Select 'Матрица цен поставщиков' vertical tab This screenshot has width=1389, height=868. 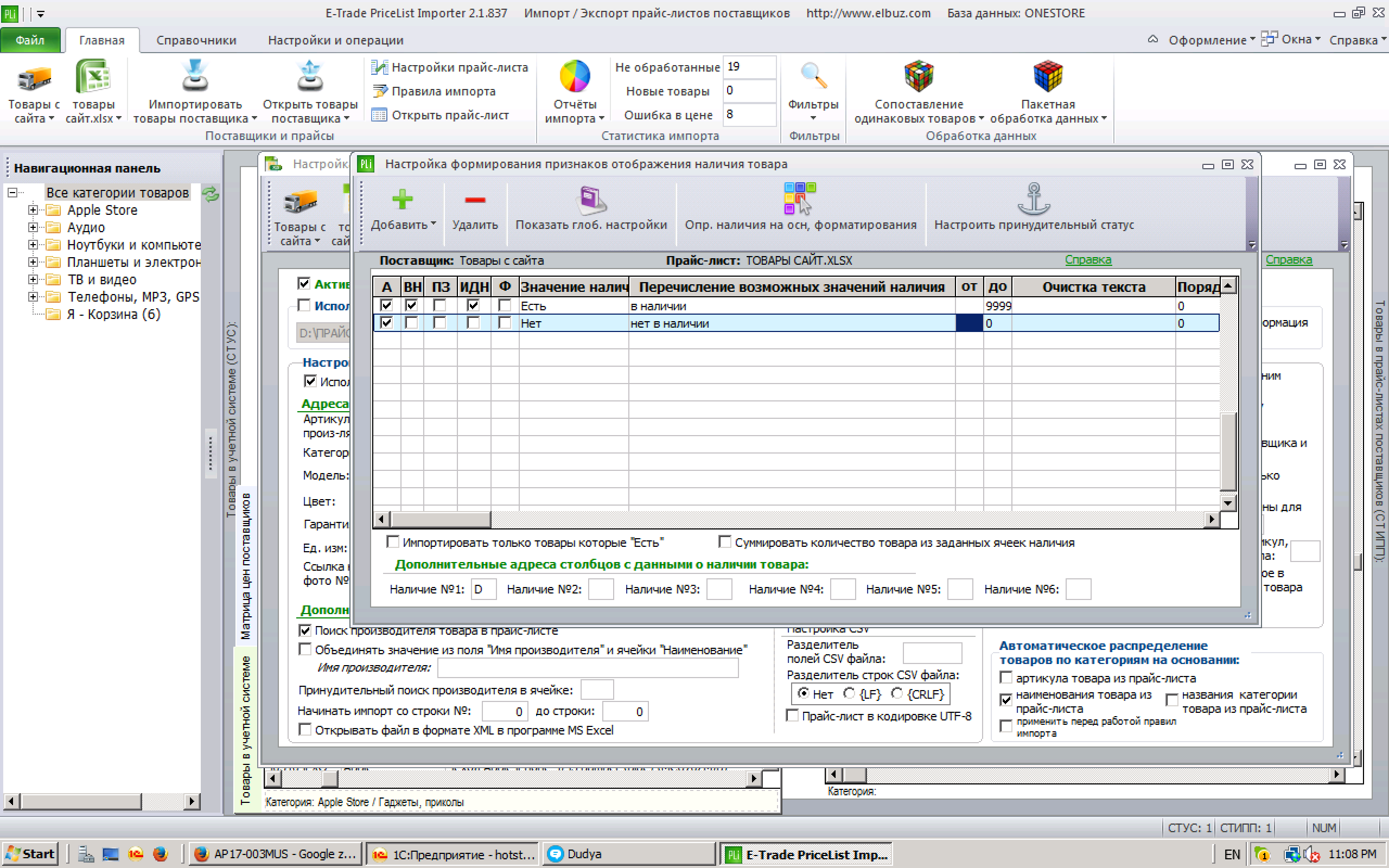coord(246,565)
